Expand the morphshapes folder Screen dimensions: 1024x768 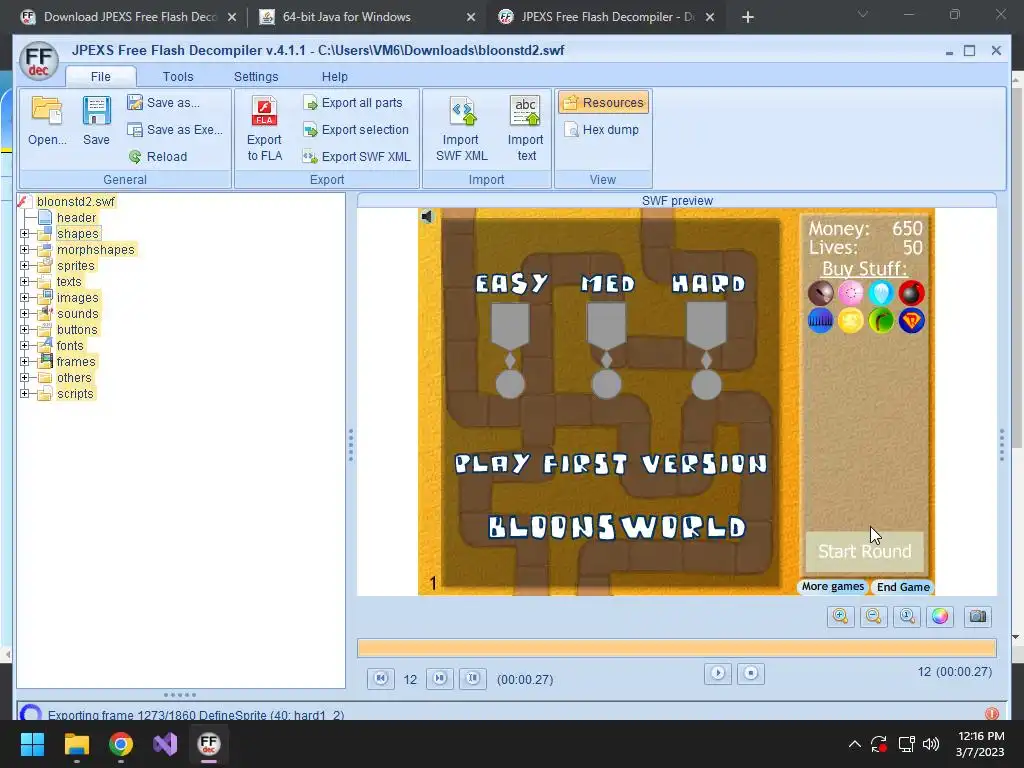click(x=25, y=249)
